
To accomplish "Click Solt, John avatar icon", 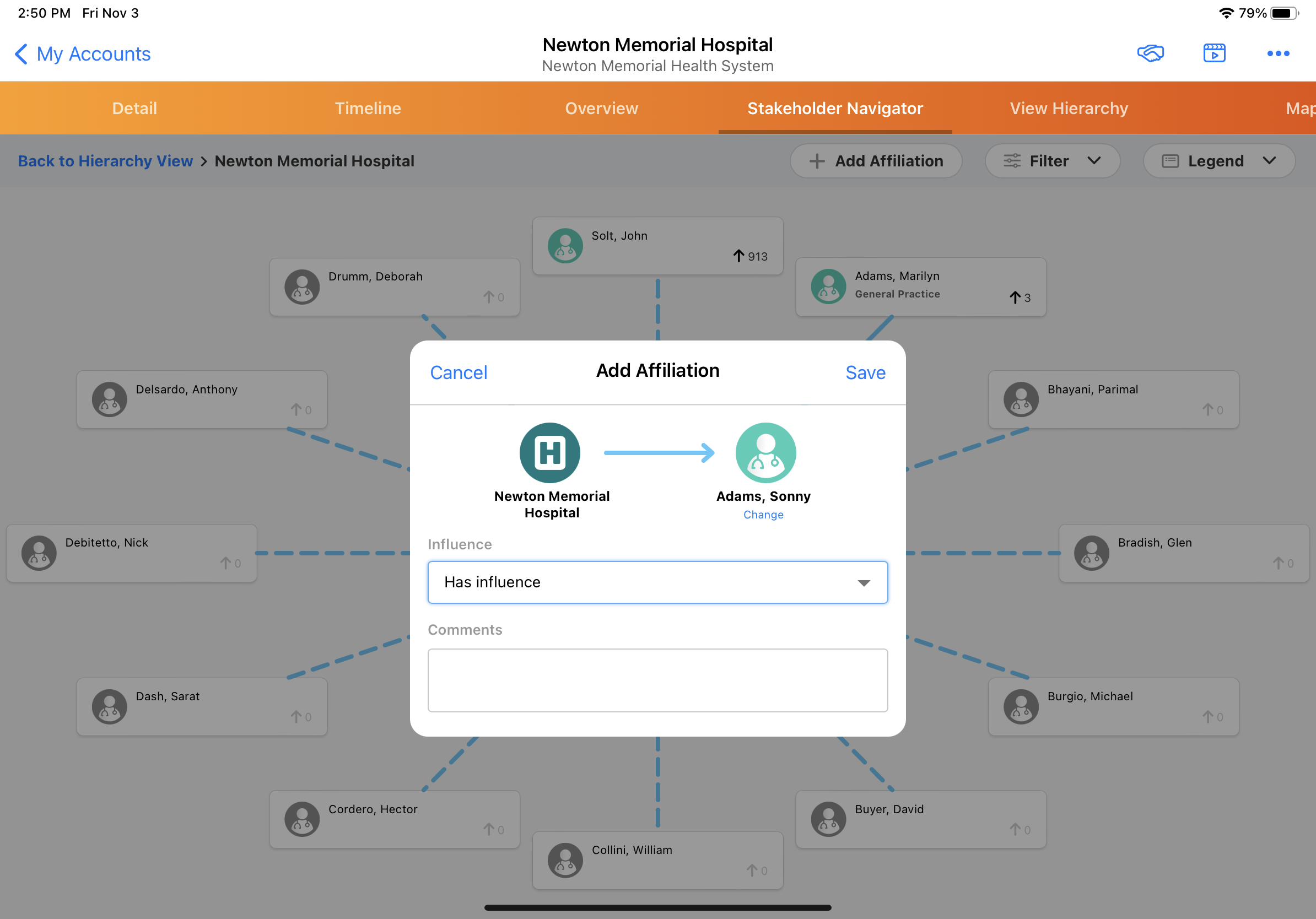I will pos(565,246).
